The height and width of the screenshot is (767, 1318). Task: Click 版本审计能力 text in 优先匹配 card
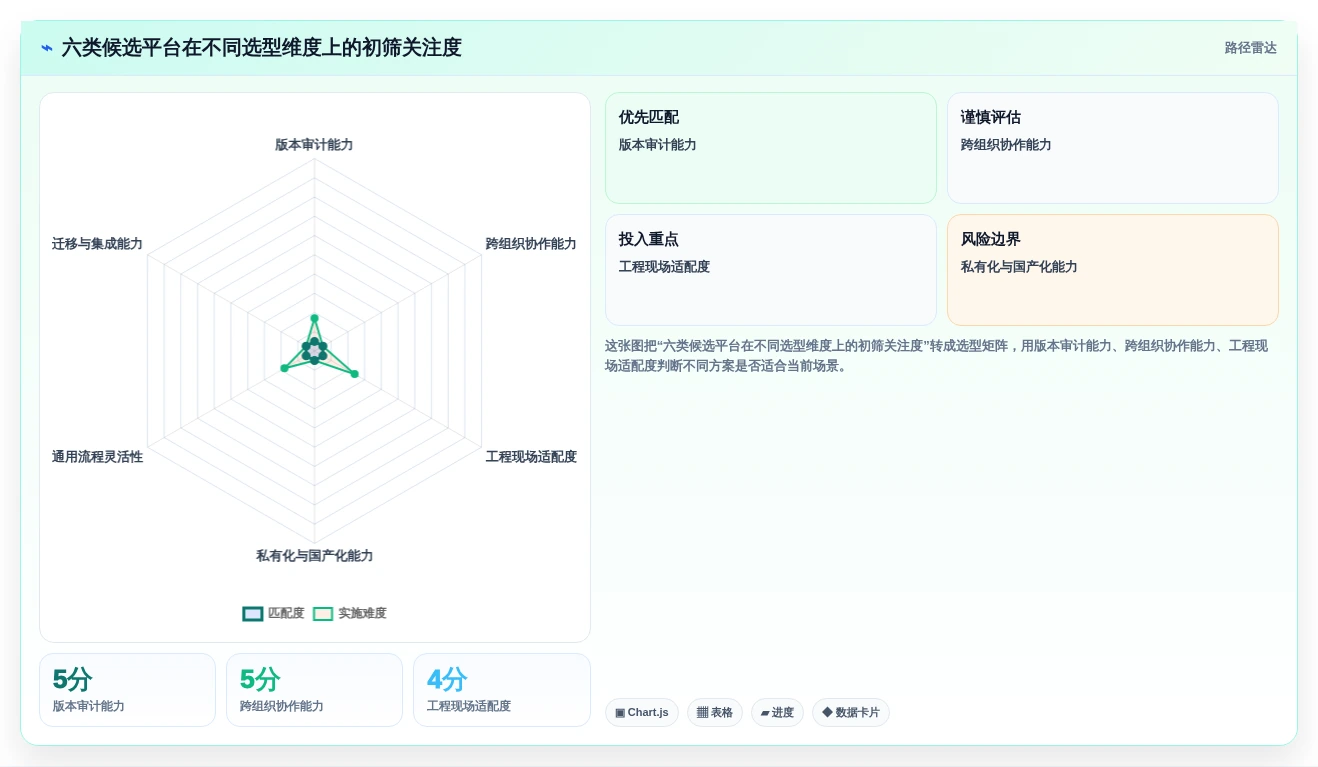pos(658,145)
